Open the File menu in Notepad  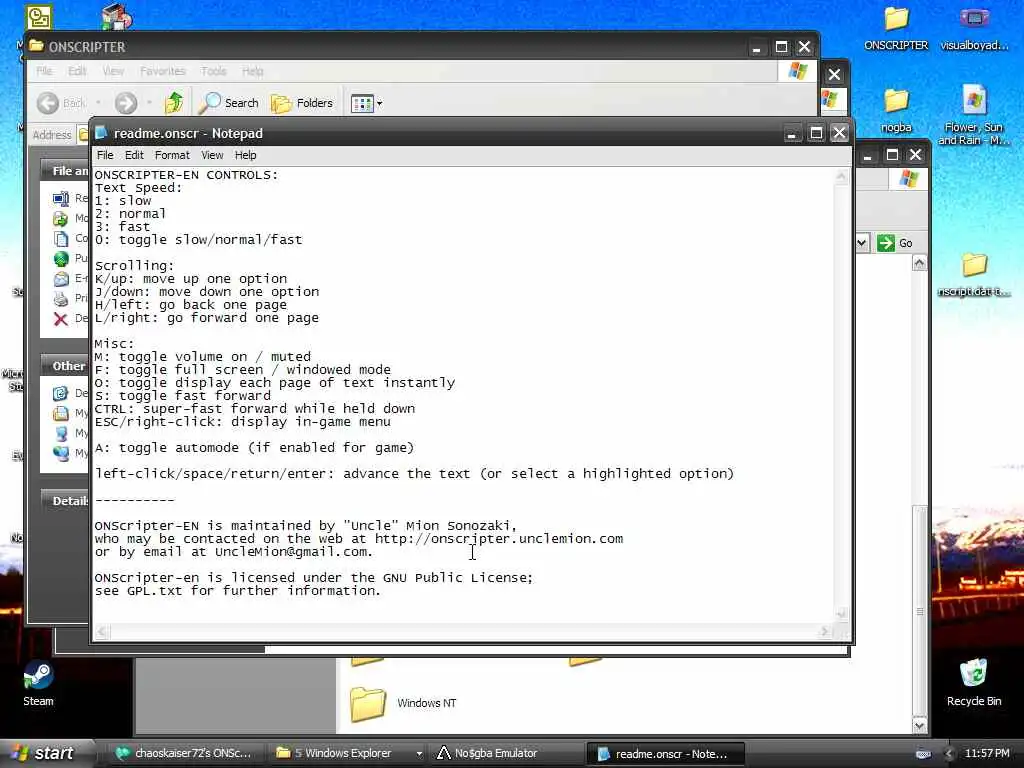(x=105, y=155)
